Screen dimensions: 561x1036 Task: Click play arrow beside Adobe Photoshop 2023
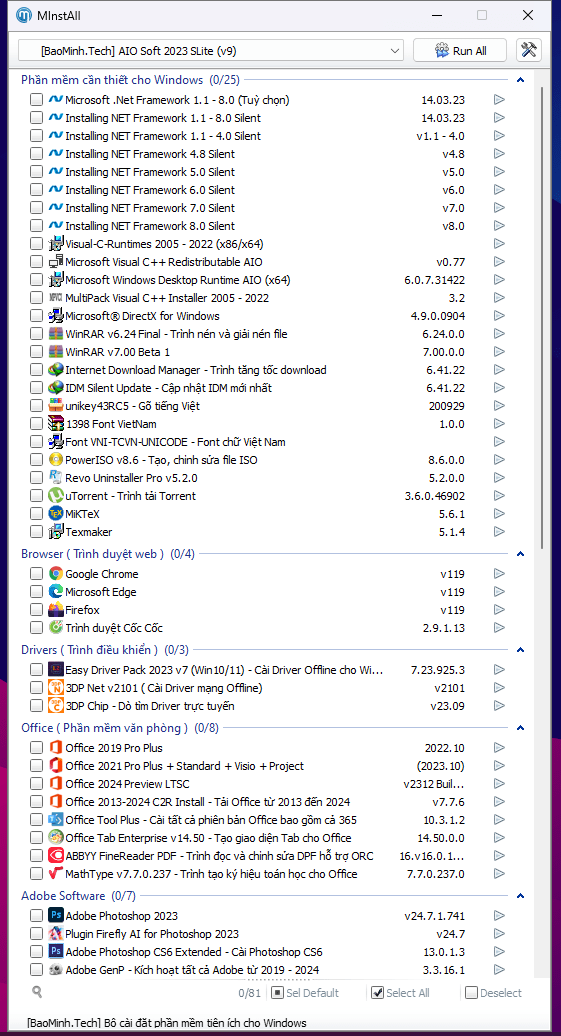[x=499, y=916]
